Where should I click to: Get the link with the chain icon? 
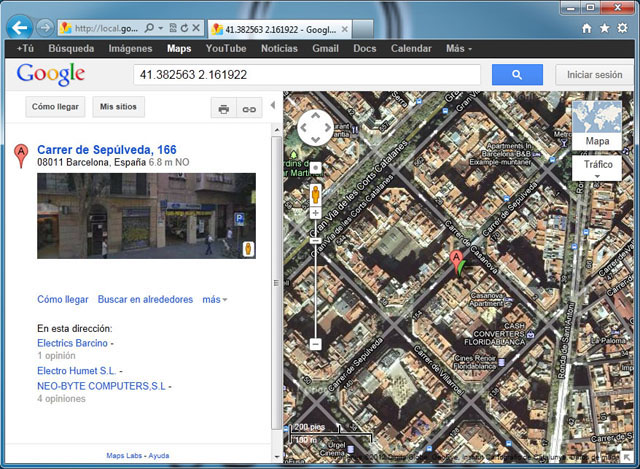point(249,109)
